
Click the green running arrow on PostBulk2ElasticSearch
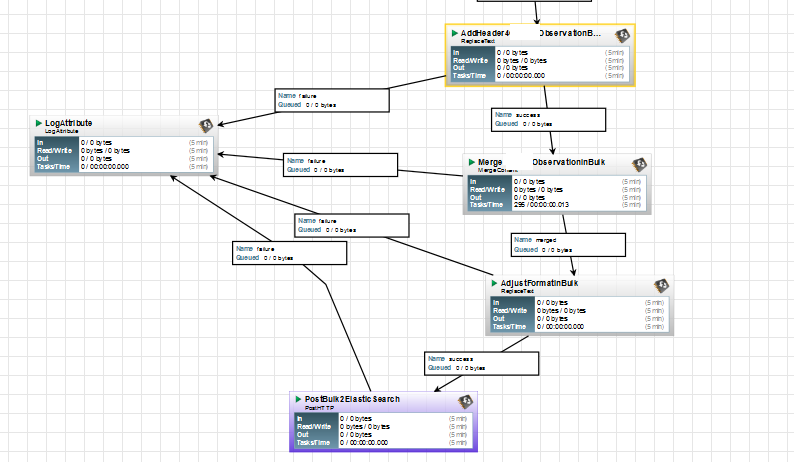click(298, 399)
